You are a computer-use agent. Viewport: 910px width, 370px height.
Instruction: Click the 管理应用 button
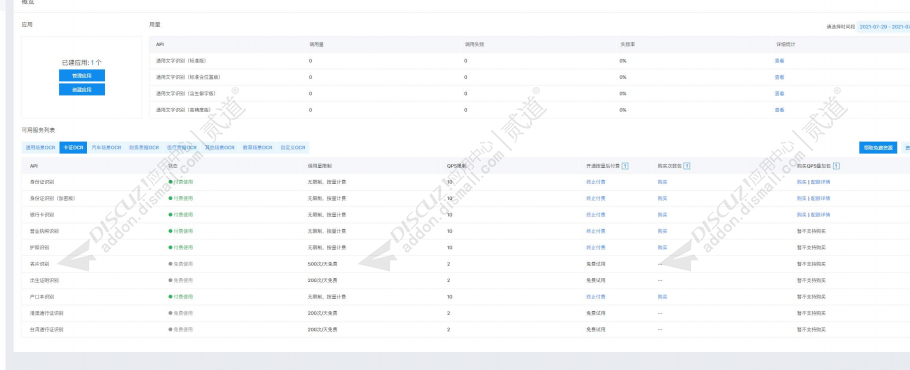82,75
